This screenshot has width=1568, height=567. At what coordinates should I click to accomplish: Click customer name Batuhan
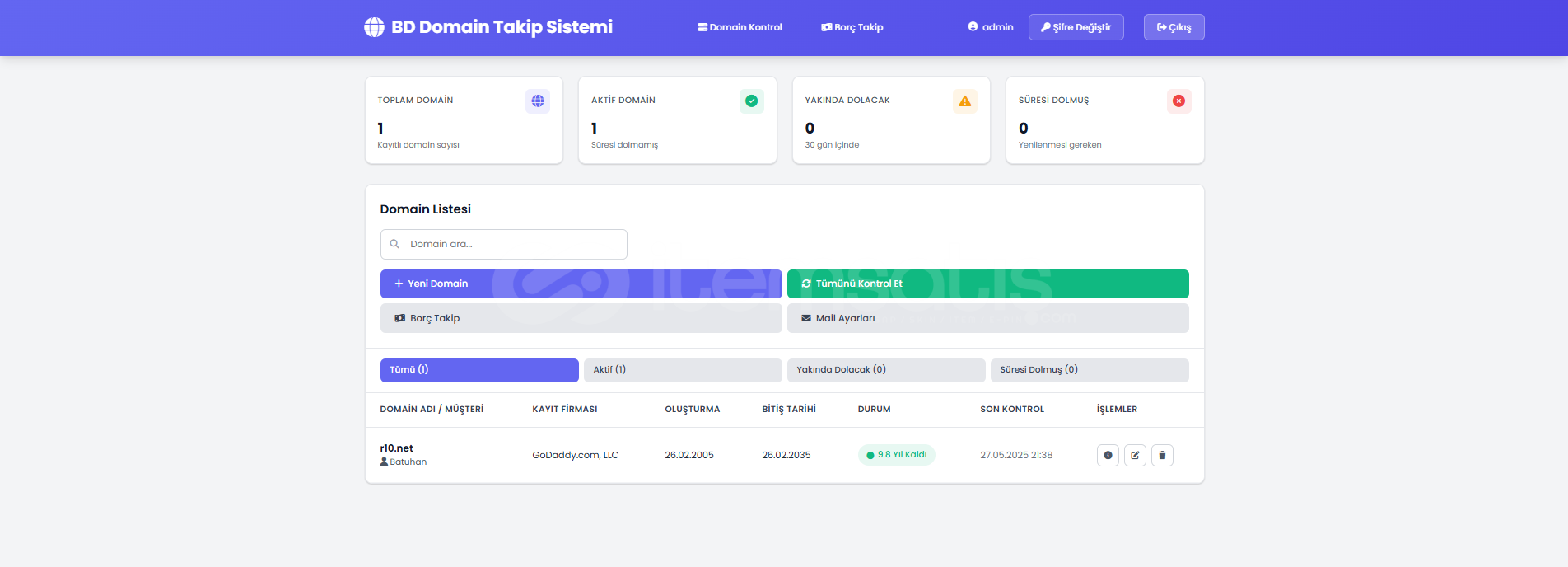tap(408, 462)
